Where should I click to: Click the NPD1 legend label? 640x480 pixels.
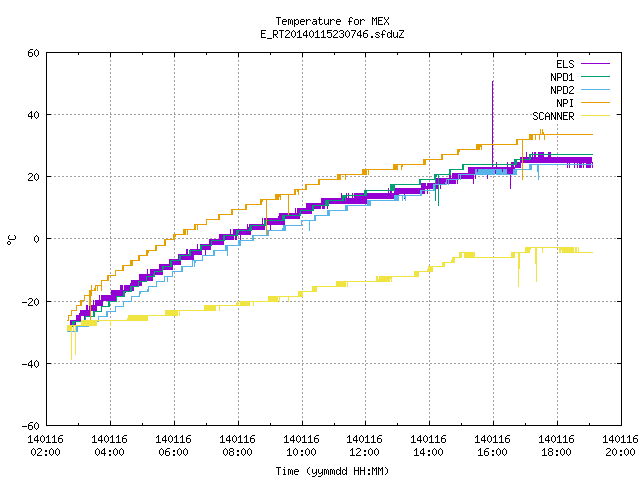(x=562, y=77)
